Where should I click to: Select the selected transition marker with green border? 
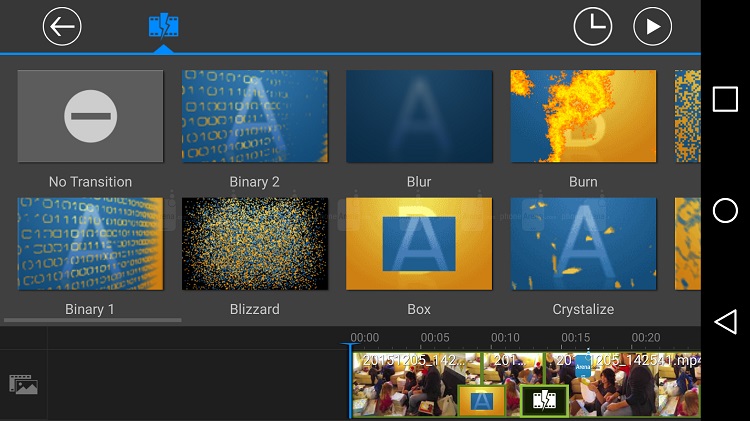click(x=544, y=401)
